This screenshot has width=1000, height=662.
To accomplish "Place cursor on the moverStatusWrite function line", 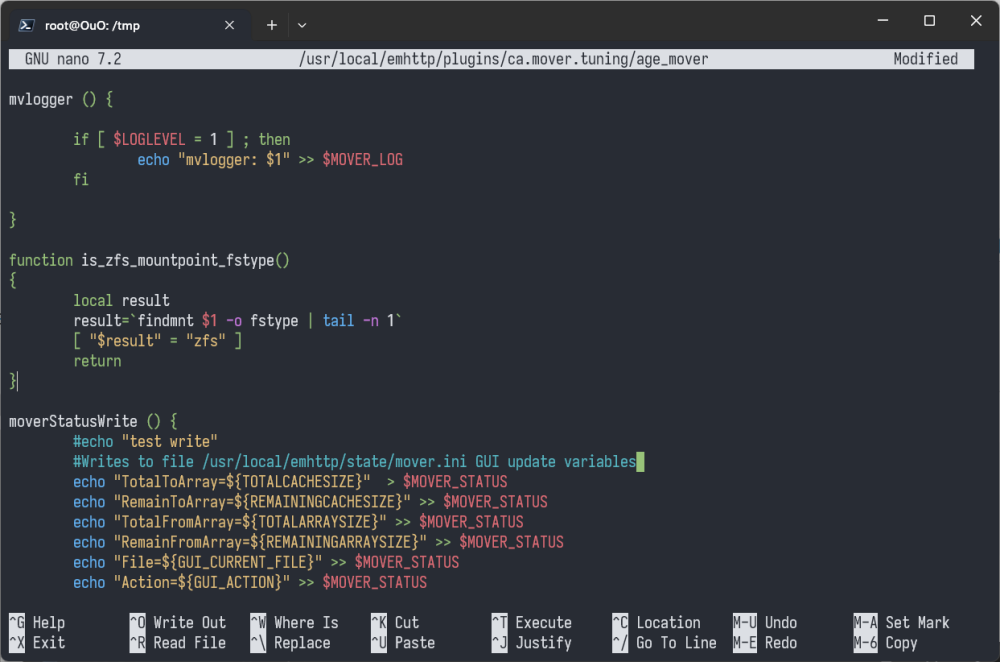I will click(x=93, y=422).
